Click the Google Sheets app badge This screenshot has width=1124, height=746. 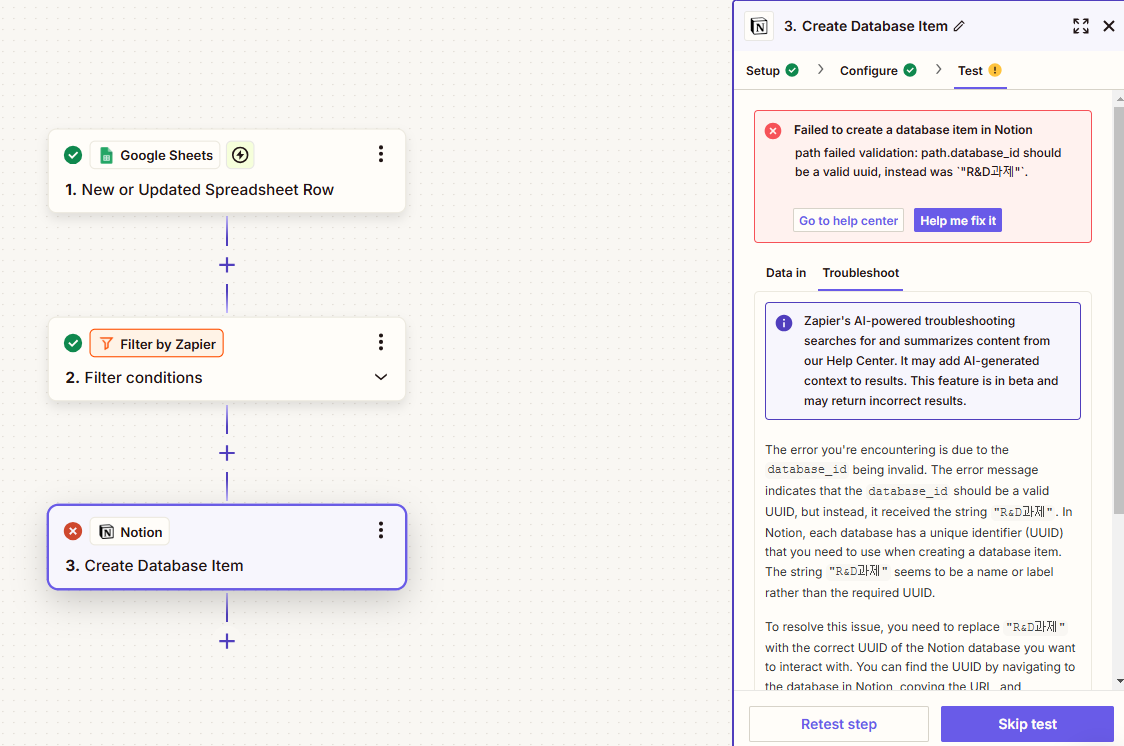pyautogui.click(x=155, y=155)
